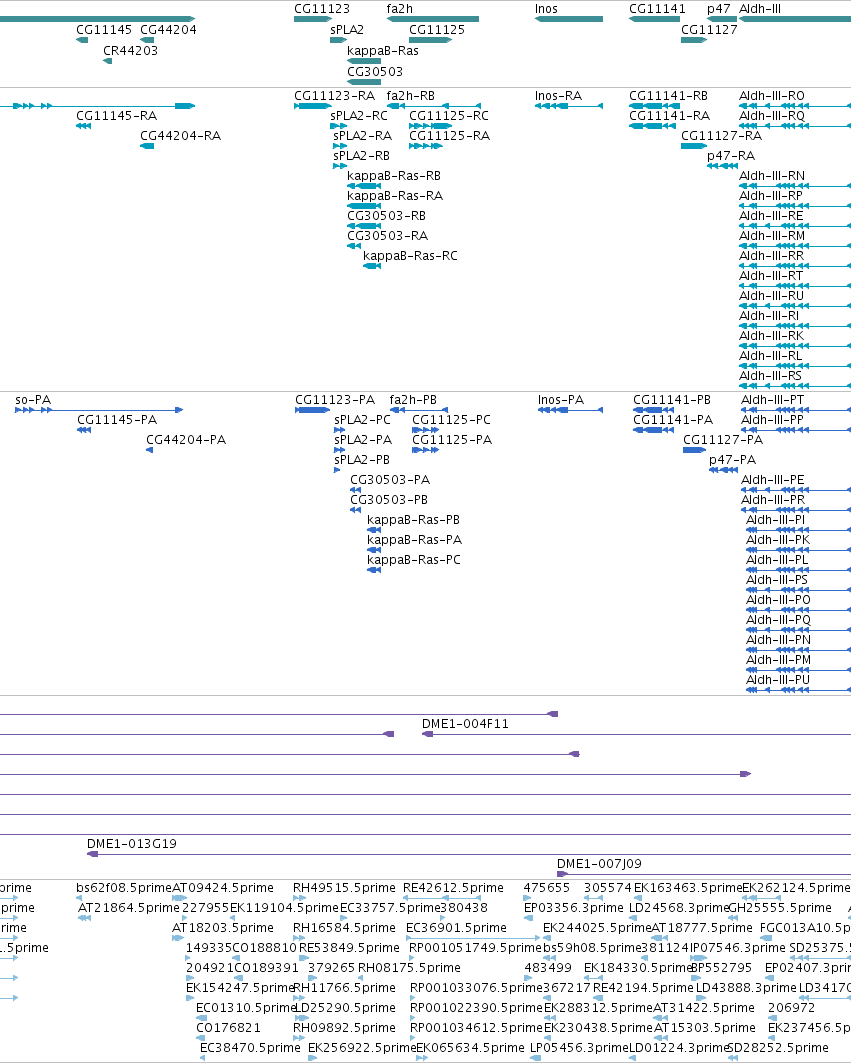The height and width of the screenshot is (1063, 851).
Task: Open EST RE42612.5prime
Action: pyautogui.click(x=453, y=888)
